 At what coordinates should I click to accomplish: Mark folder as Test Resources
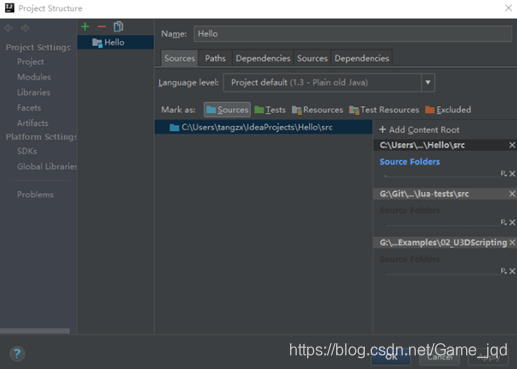click(x=384, y=110)
